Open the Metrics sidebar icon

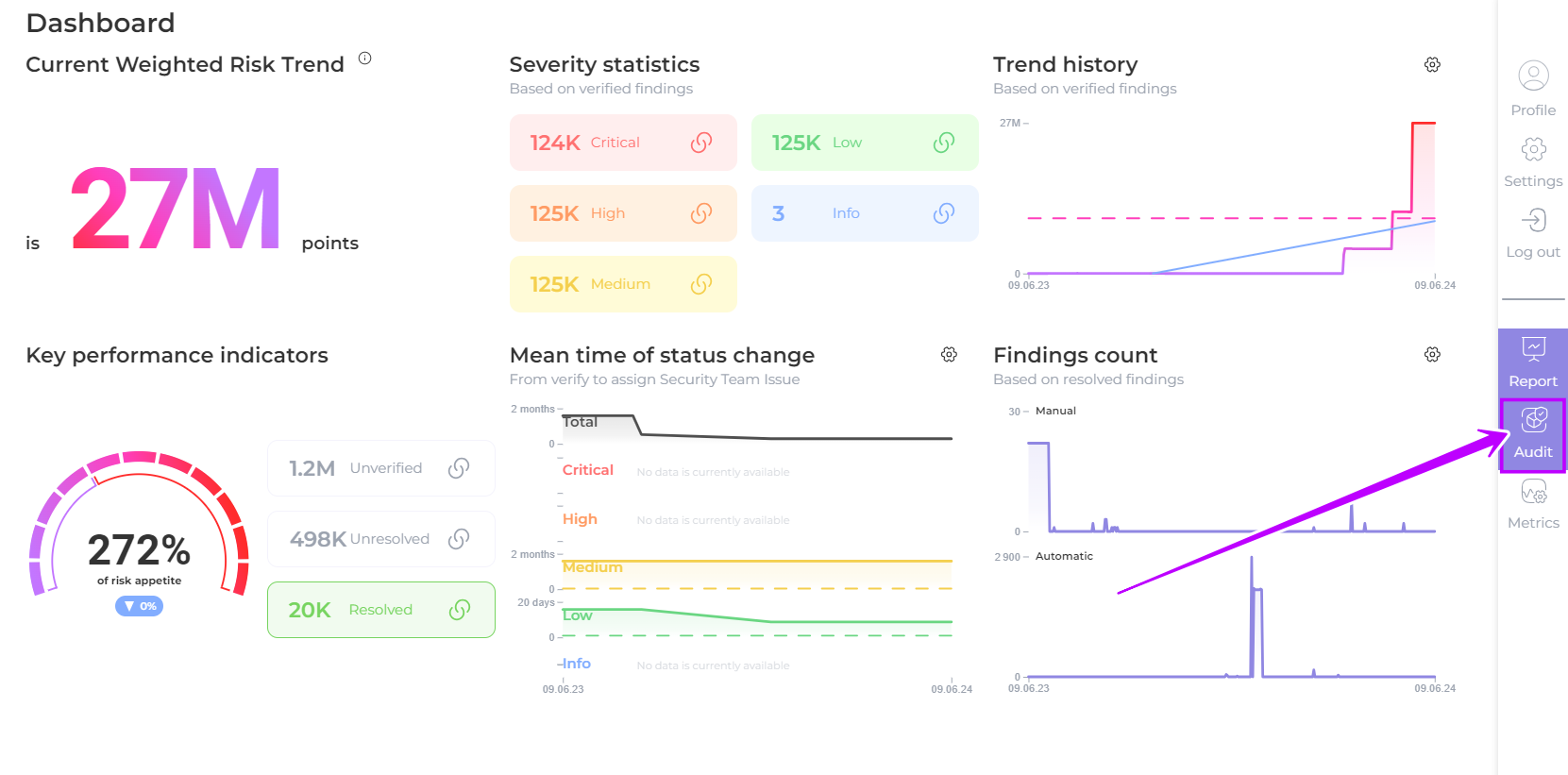pyautogui.click(x=1533, y=493)
